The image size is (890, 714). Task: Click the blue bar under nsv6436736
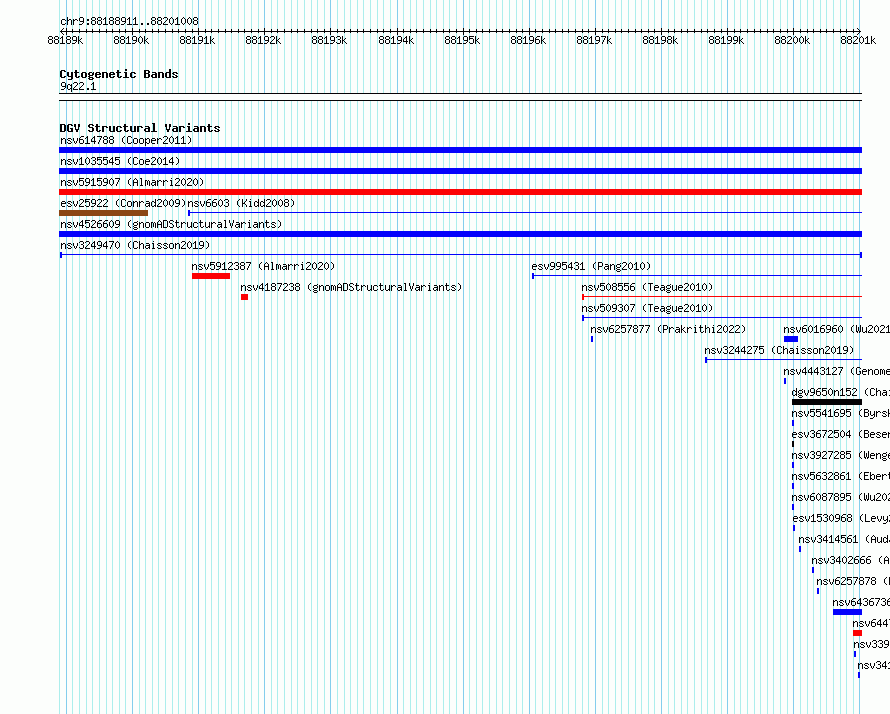[x=847, y=612]
